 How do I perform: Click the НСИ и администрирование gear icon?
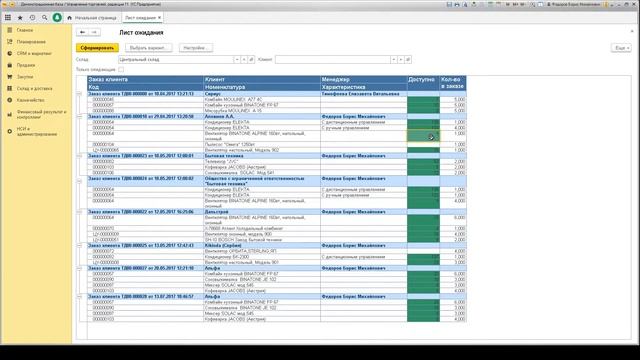[x=10, y=131]
